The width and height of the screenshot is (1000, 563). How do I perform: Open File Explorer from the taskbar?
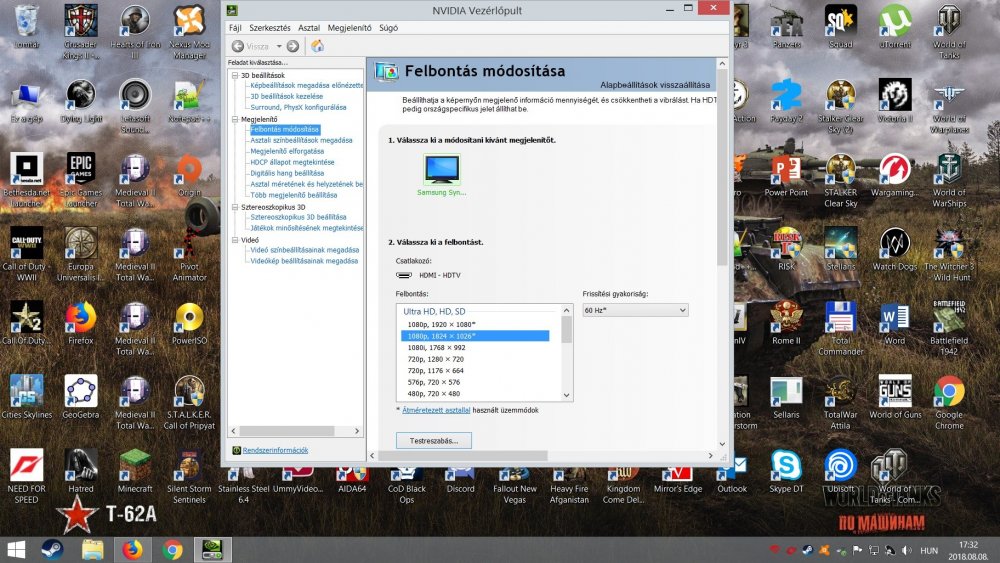click(x=92, y=550)
